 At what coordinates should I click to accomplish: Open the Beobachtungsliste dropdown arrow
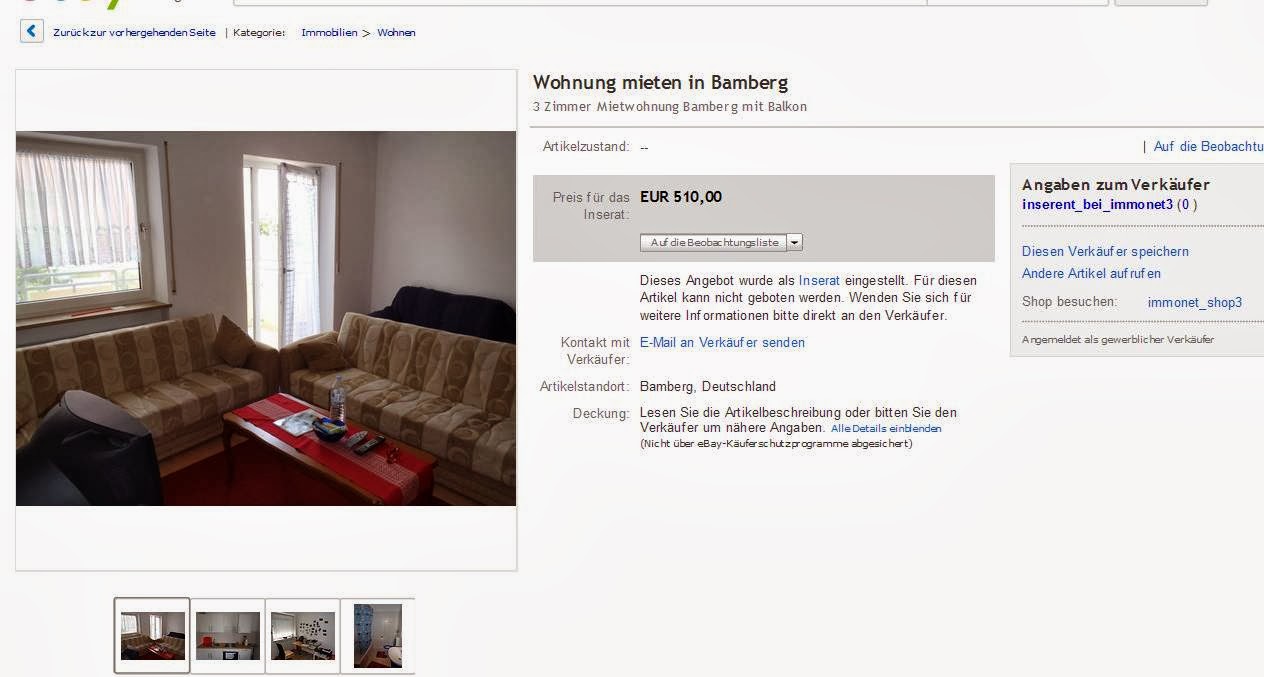pos(794,242)
